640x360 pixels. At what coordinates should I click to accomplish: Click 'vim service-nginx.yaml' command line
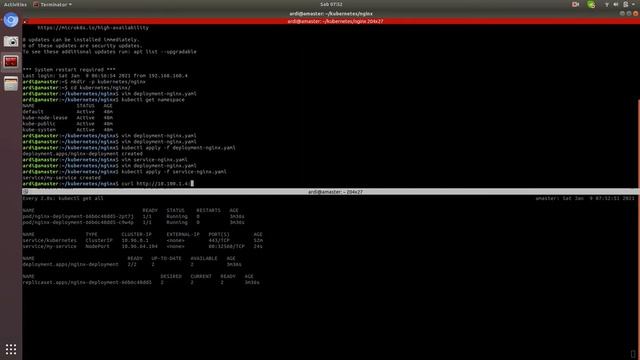(x=105, y=160)
